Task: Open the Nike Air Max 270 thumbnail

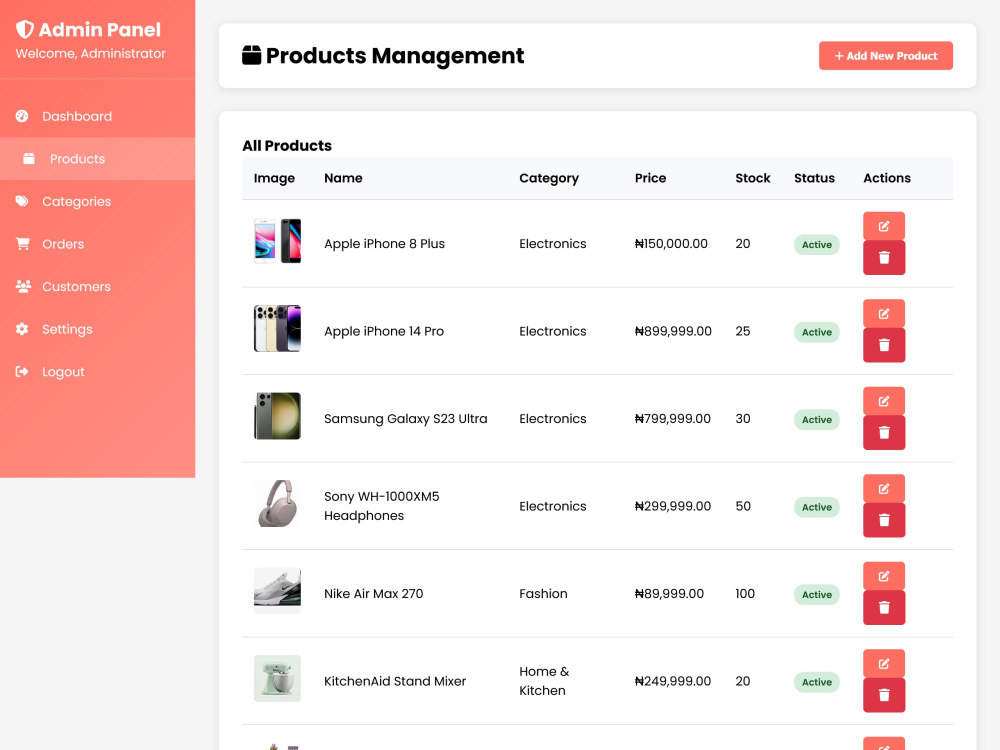Action: point(277,591)
